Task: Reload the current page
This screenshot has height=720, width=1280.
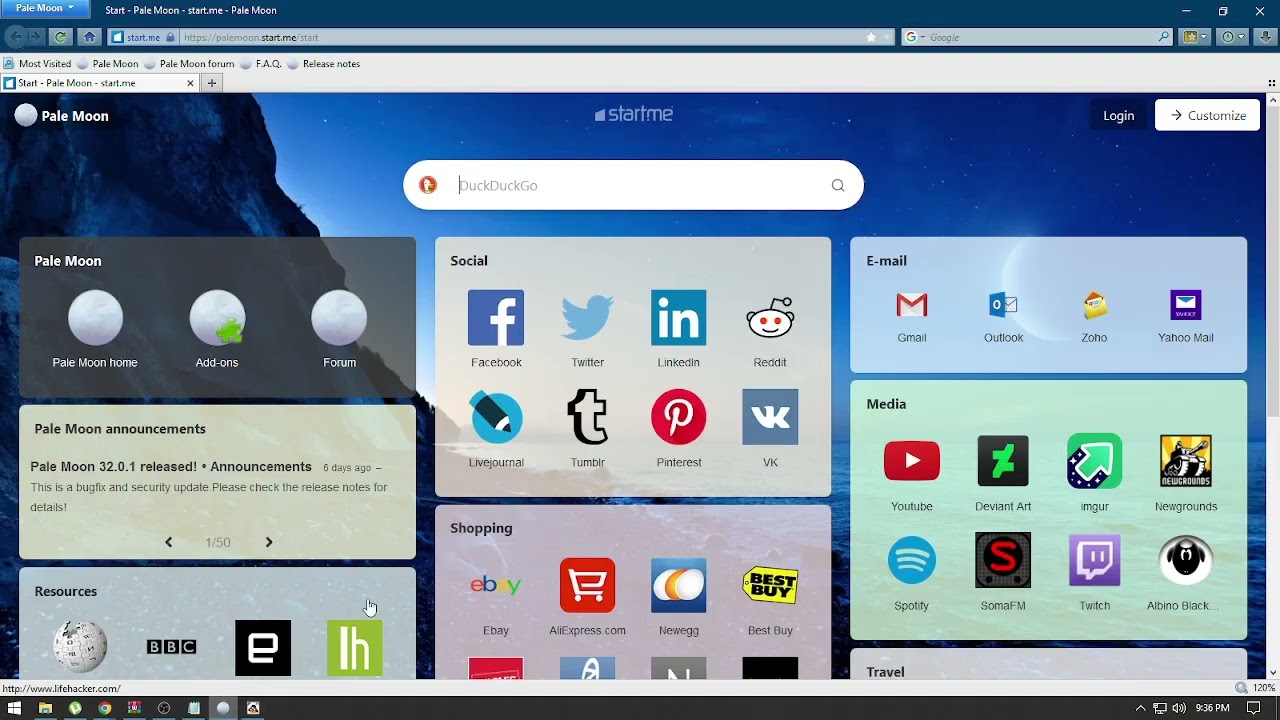Action: (61, 37)
